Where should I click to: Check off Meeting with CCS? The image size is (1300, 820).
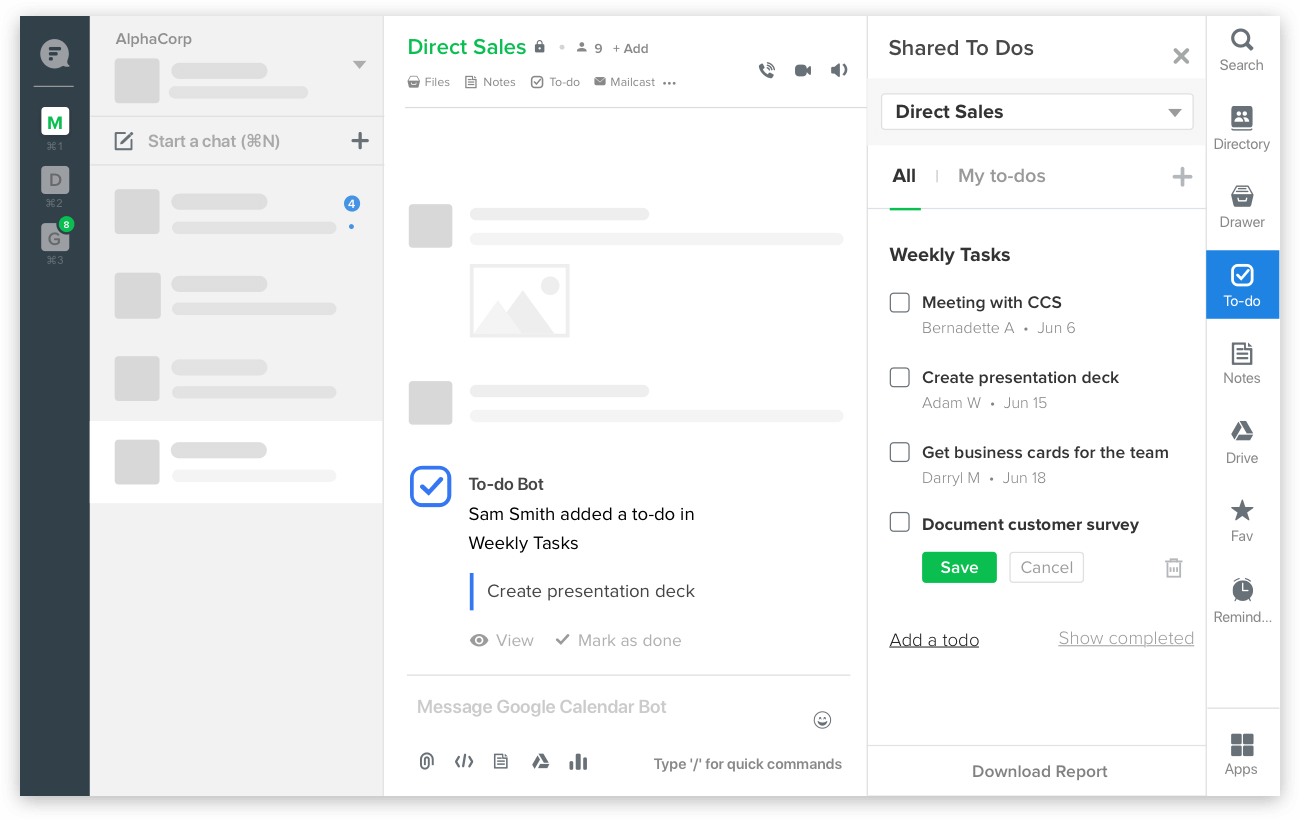pyautogui.click(x=900, y=302)
